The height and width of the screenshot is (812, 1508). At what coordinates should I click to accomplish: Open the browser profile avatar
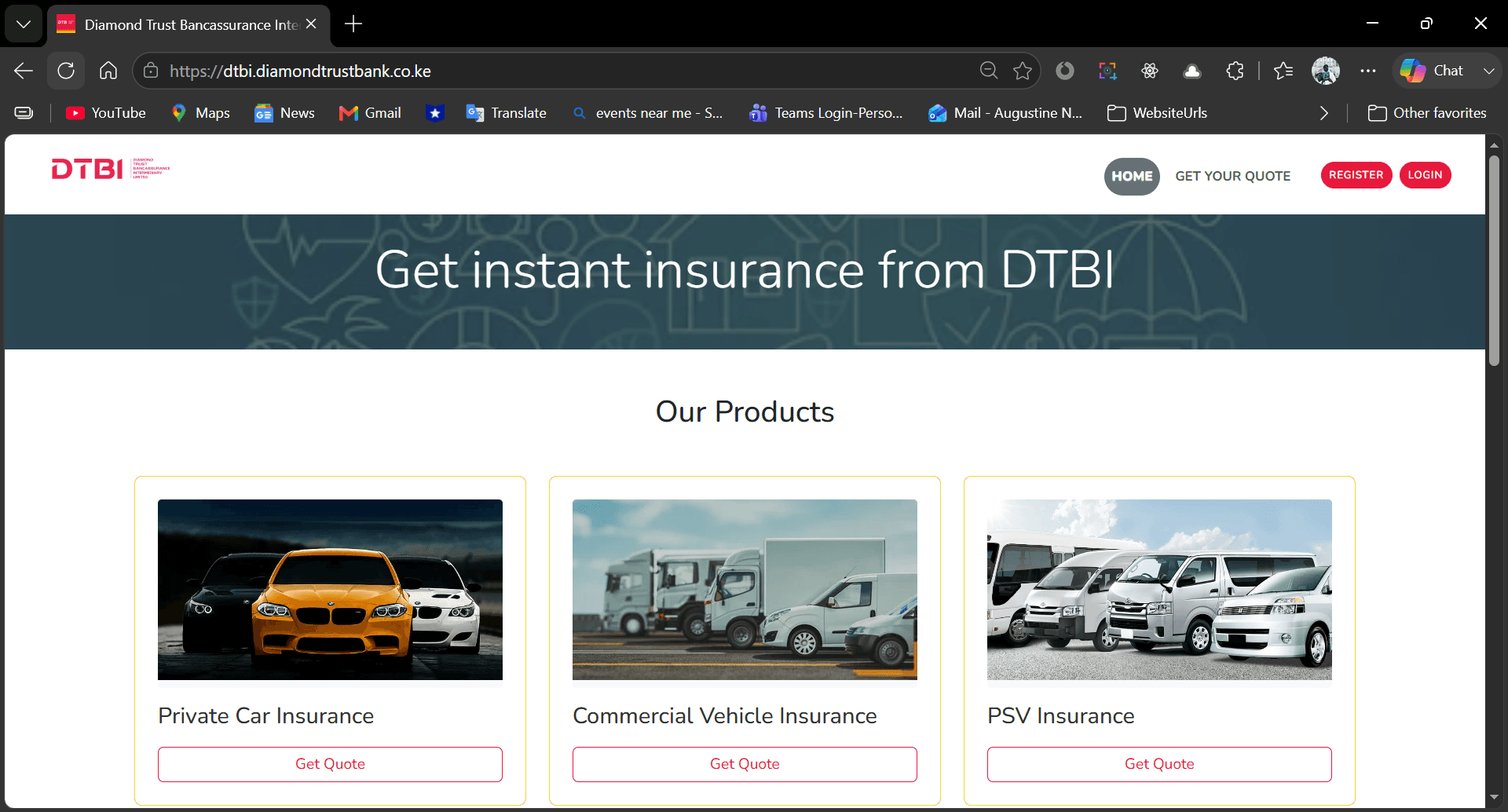click(1326, 71)
